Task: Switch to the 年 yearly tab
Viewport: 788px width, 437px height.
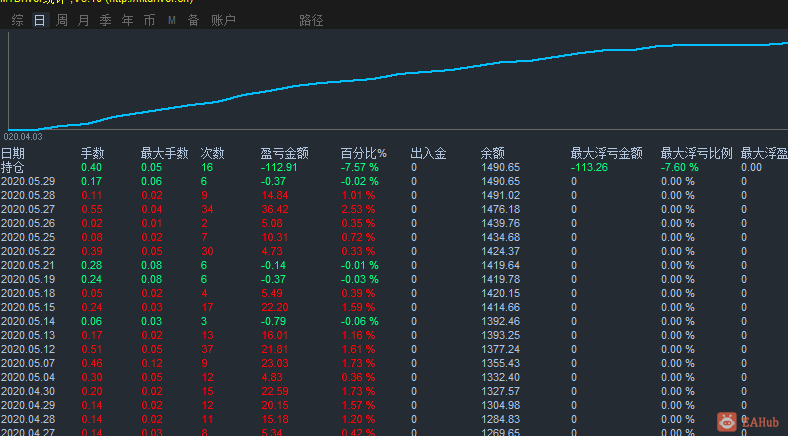Action: pos(128,20)
